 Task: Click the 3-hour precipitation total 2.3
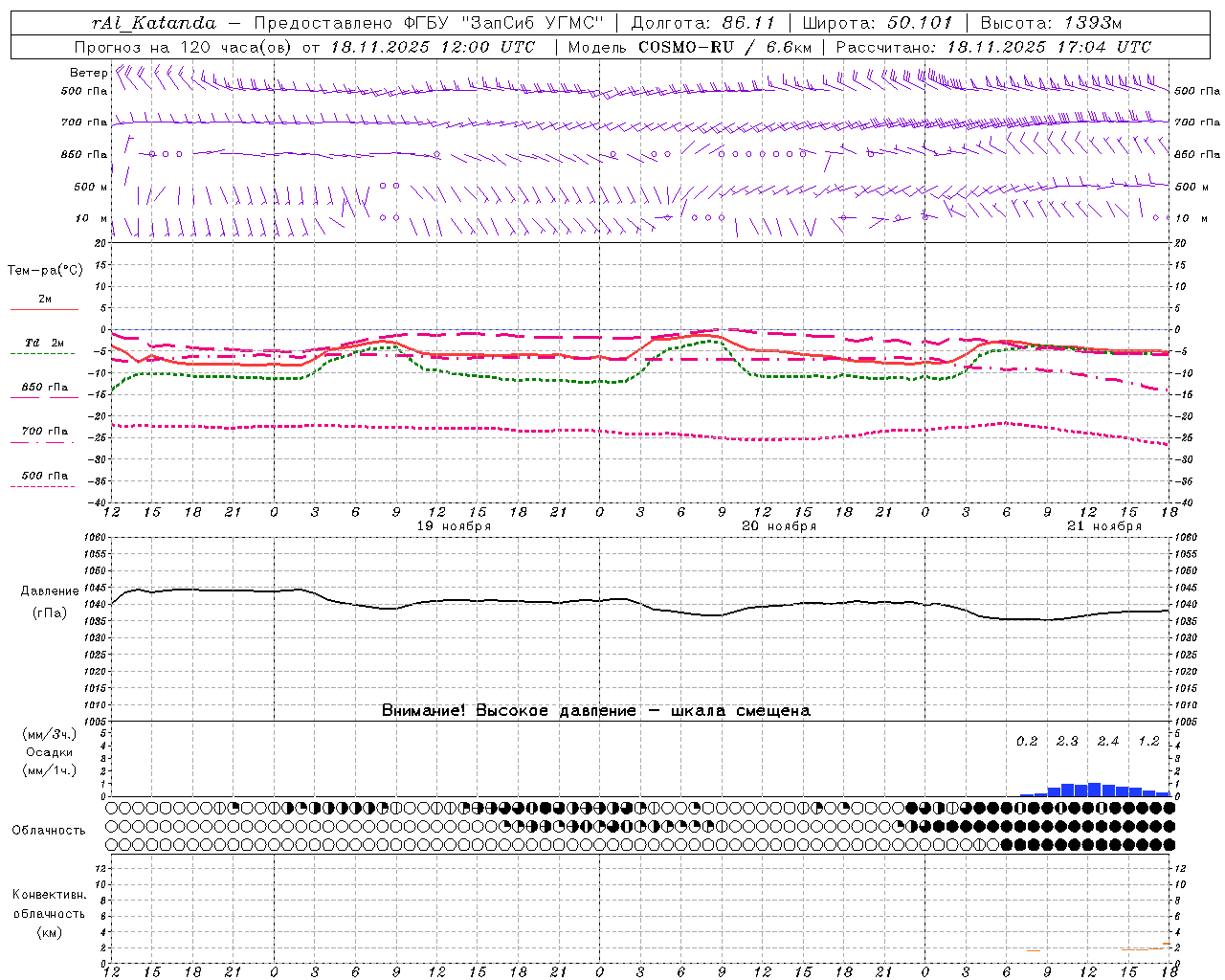tap(1067, 741)
